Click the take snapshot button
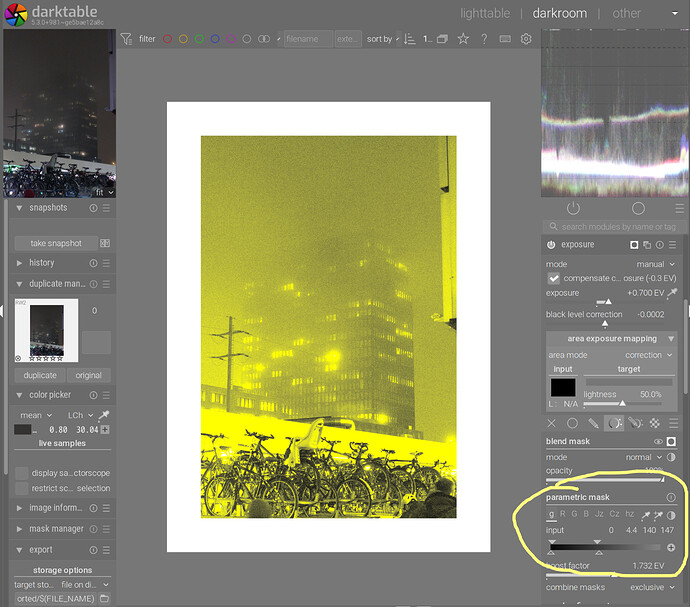This screenshot has width=690, height=607. (x=56, y=243)
